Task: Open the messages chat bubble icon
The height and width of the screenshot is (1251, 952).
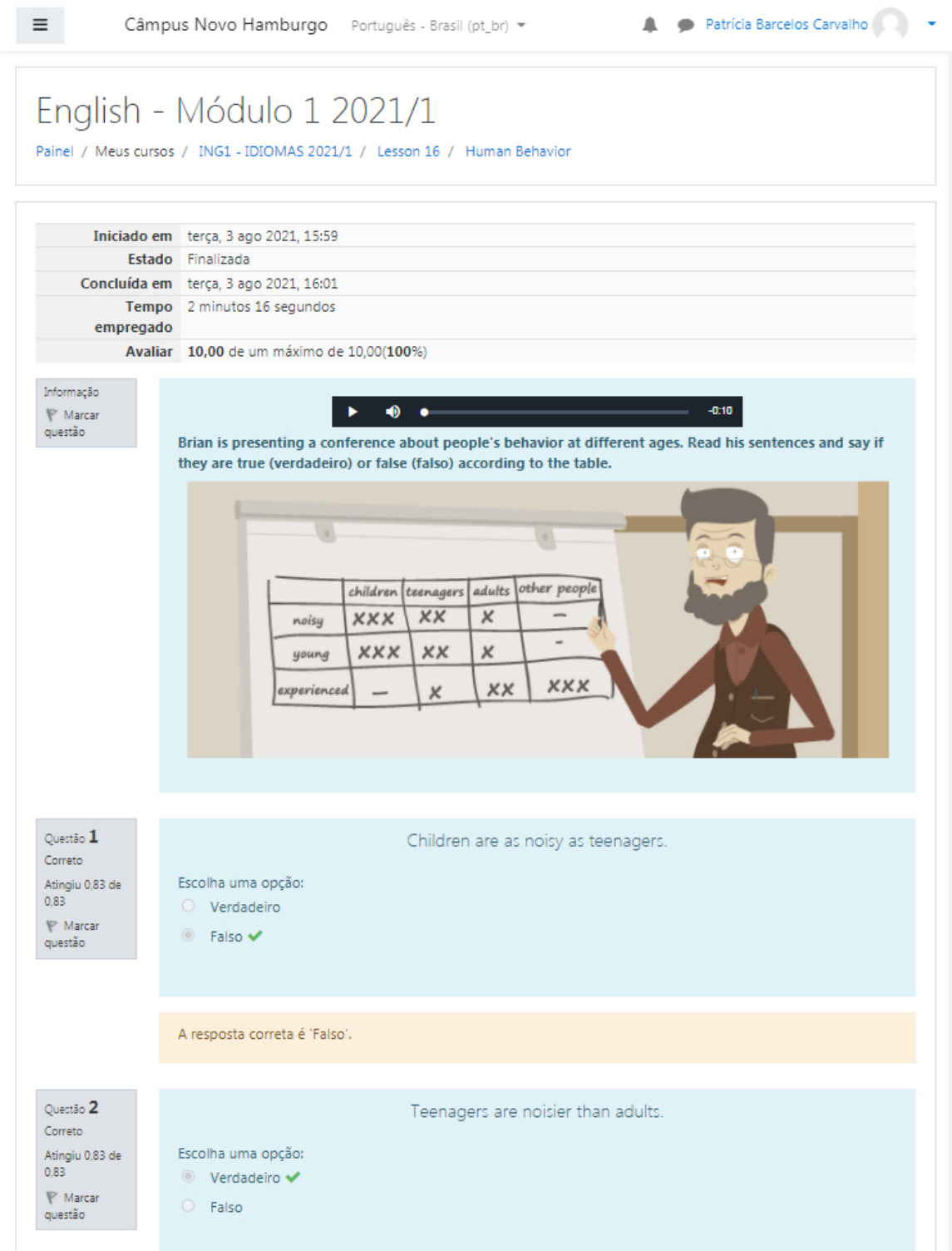Action: (685, 26)
